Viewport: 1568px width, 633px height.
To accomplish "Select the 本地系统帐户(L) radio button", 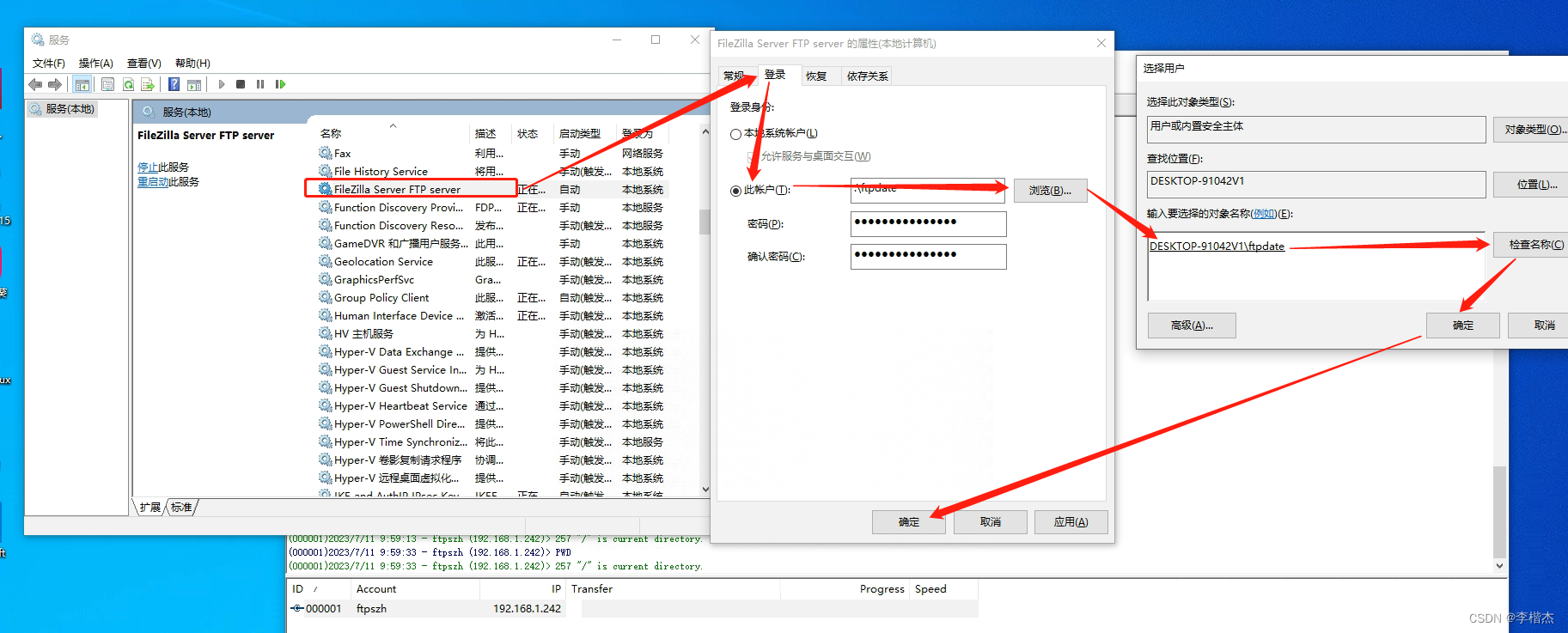I will (x=735, y=134).
